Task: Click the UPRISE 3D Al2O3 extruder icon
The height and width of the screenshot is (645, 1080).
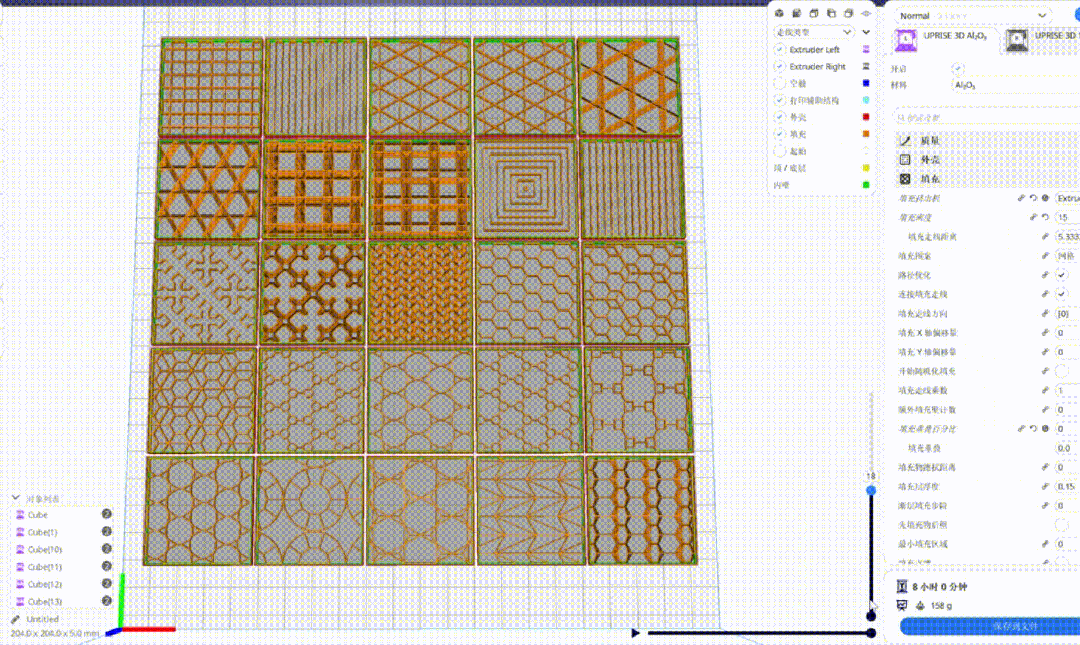Action: point(905,38)
